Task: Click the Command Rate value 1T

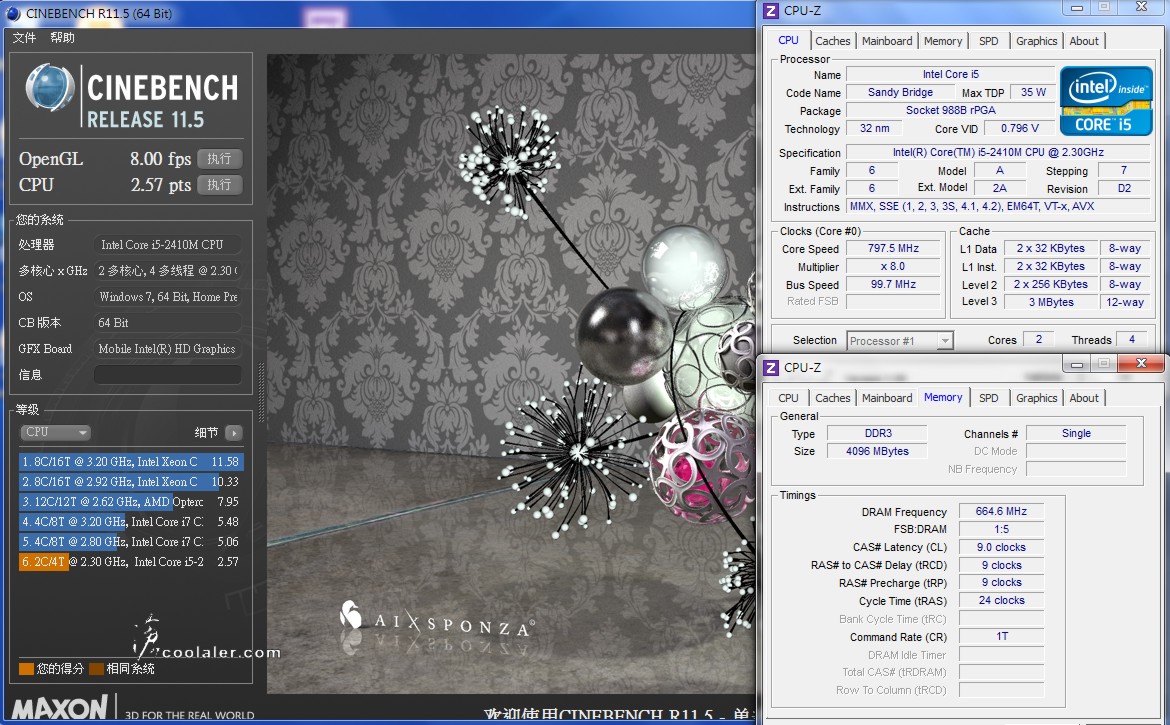Action: tap(1001, 636)
